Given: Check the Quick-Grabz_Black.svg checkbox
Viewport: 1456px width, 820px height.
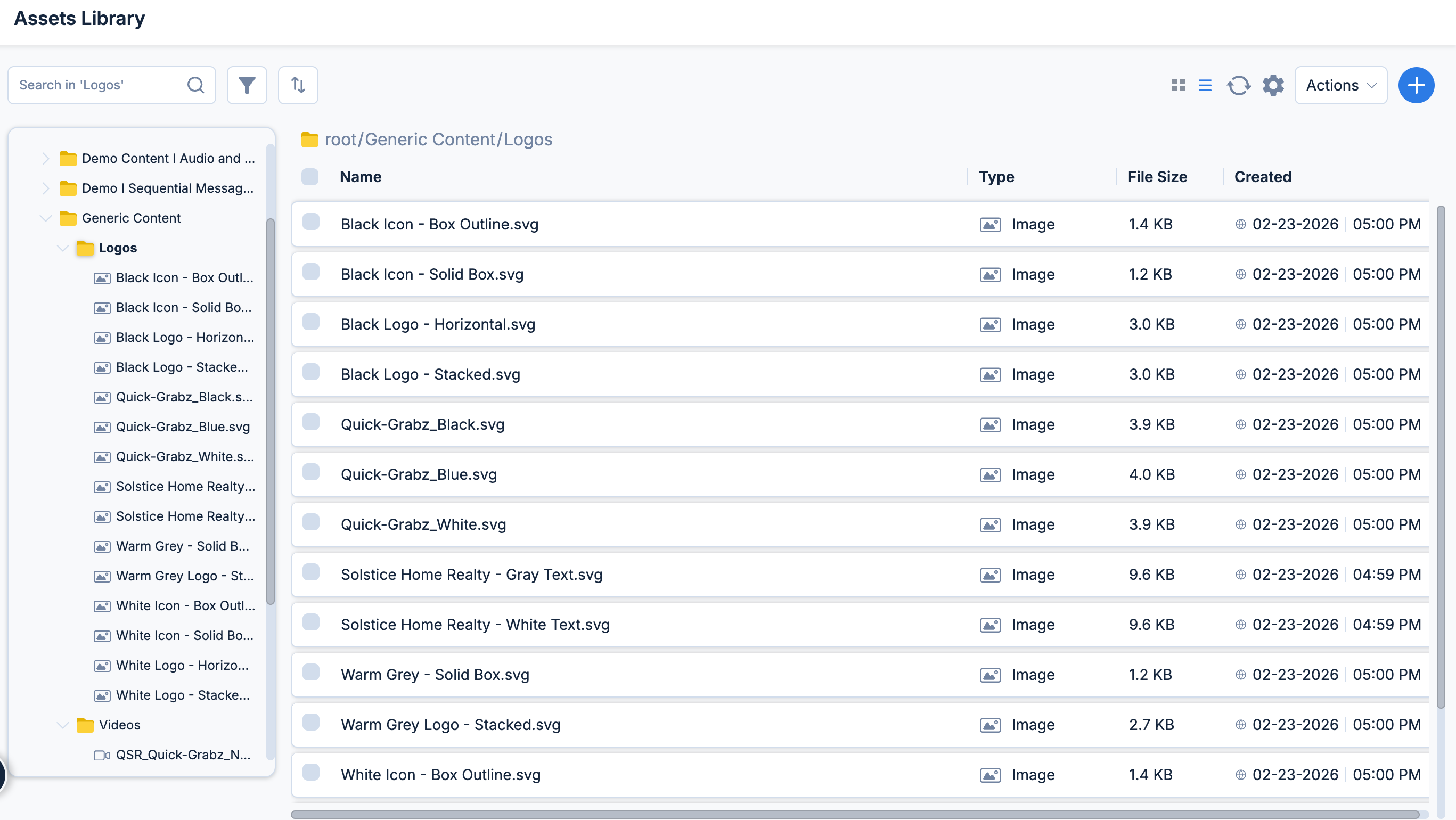Looking at the screenshot, I should pyautogui.click(x=311, y=422).
